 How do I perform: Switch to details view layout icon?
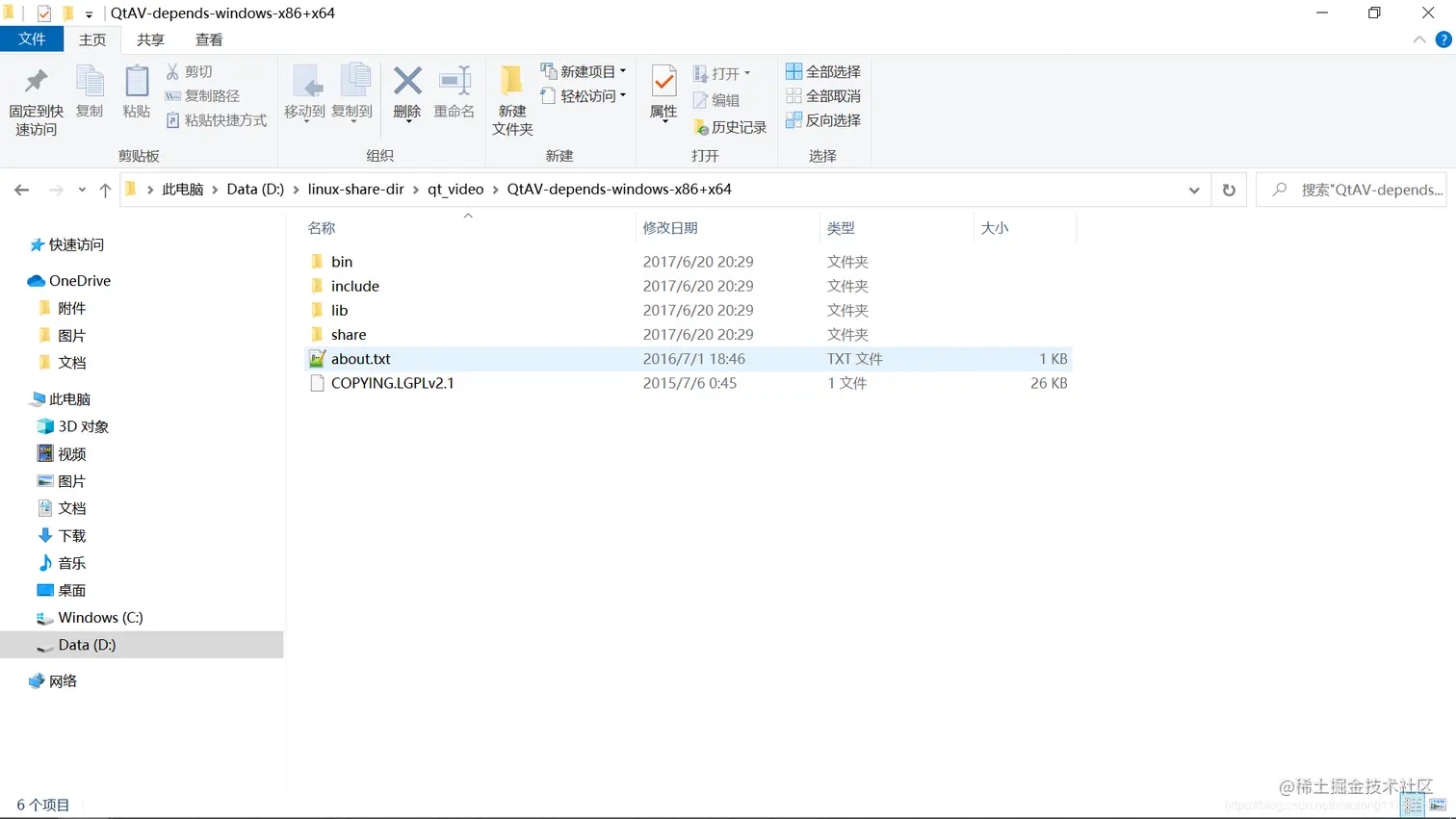1413,805
